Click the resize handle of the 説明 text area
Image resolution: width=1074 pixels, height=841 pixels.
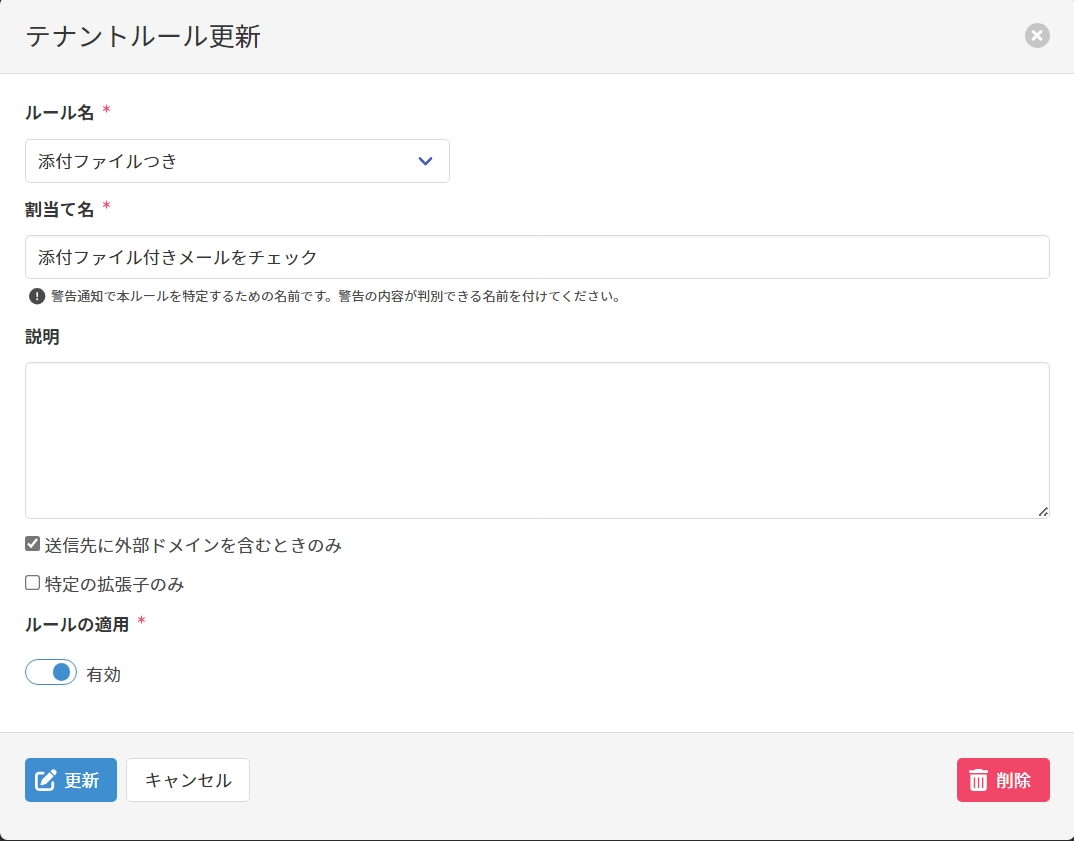click(x=1043, y=512)
